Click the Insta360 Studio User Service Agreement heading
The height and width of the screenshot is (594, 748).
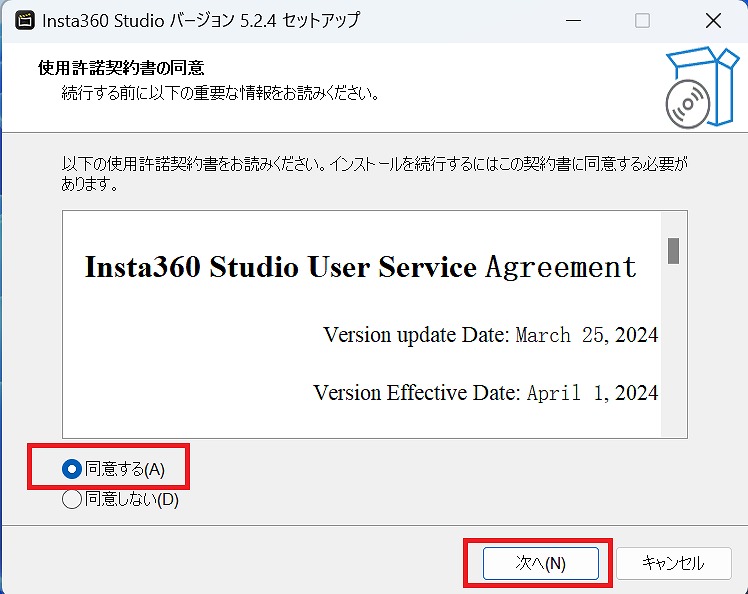(x=361, y=267)
